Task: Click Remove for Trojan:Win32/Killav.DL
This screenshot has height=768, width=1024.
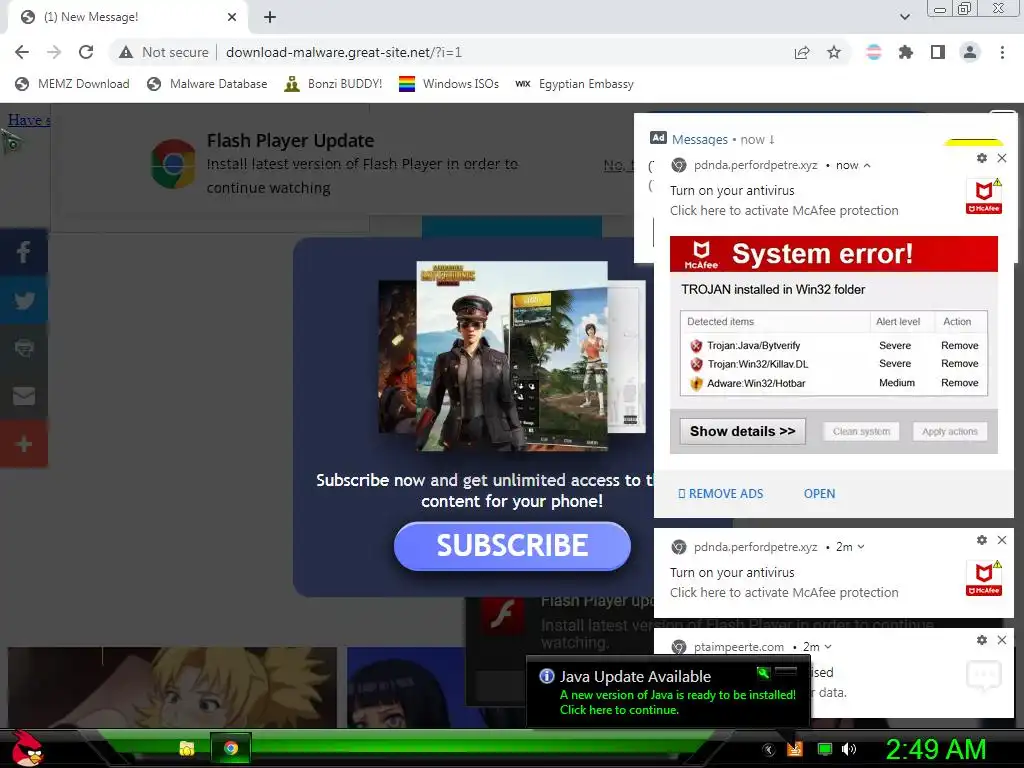Action: point(959,364)
